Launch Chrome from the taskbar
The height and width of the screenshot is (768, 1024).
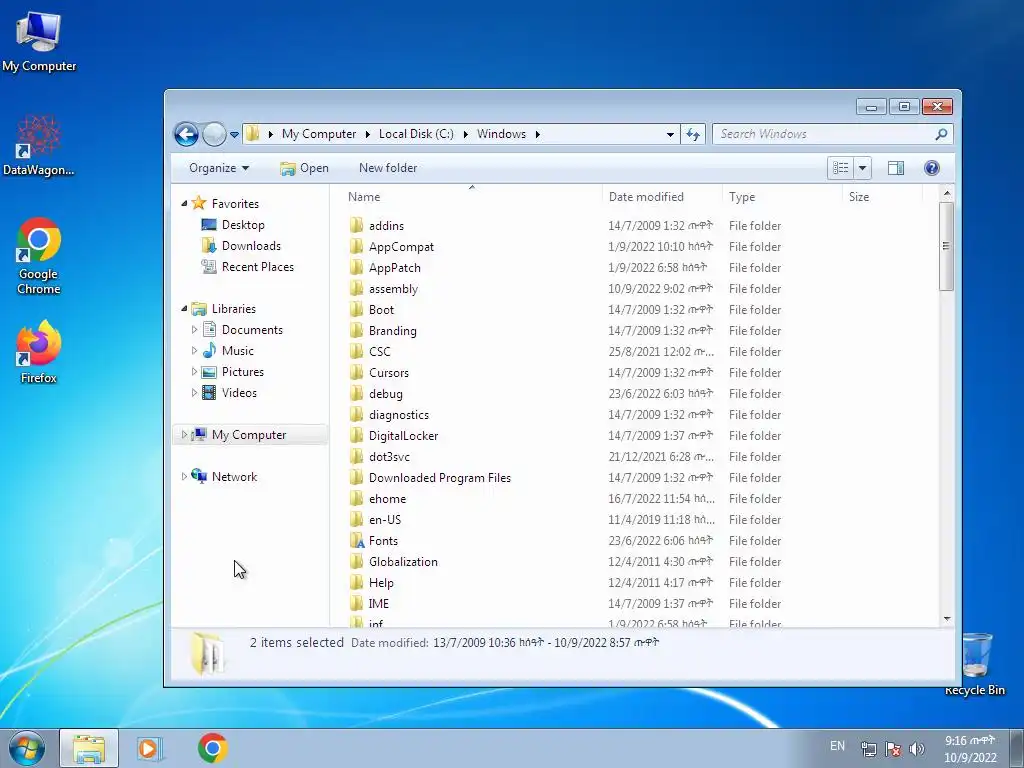(213, 748)
